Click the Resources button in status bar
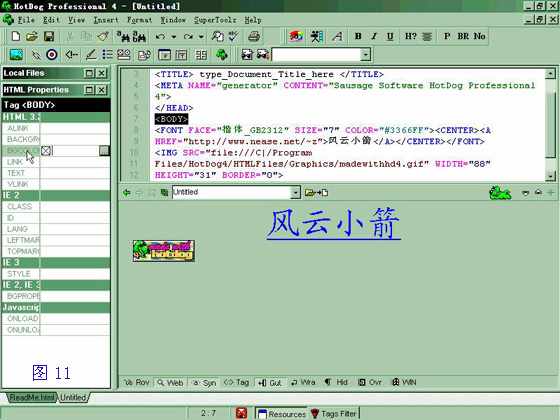This screenshot has height=420, width=560. pos(281,414)
